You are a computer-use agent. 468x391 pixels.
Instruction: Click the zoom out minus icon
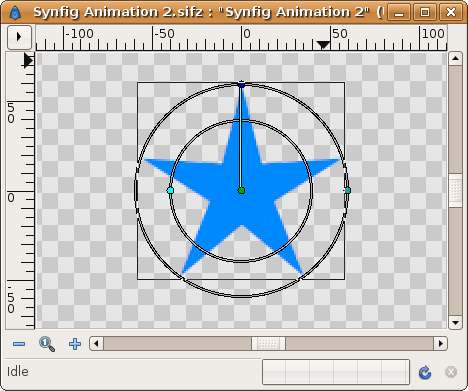pos(19,344)
